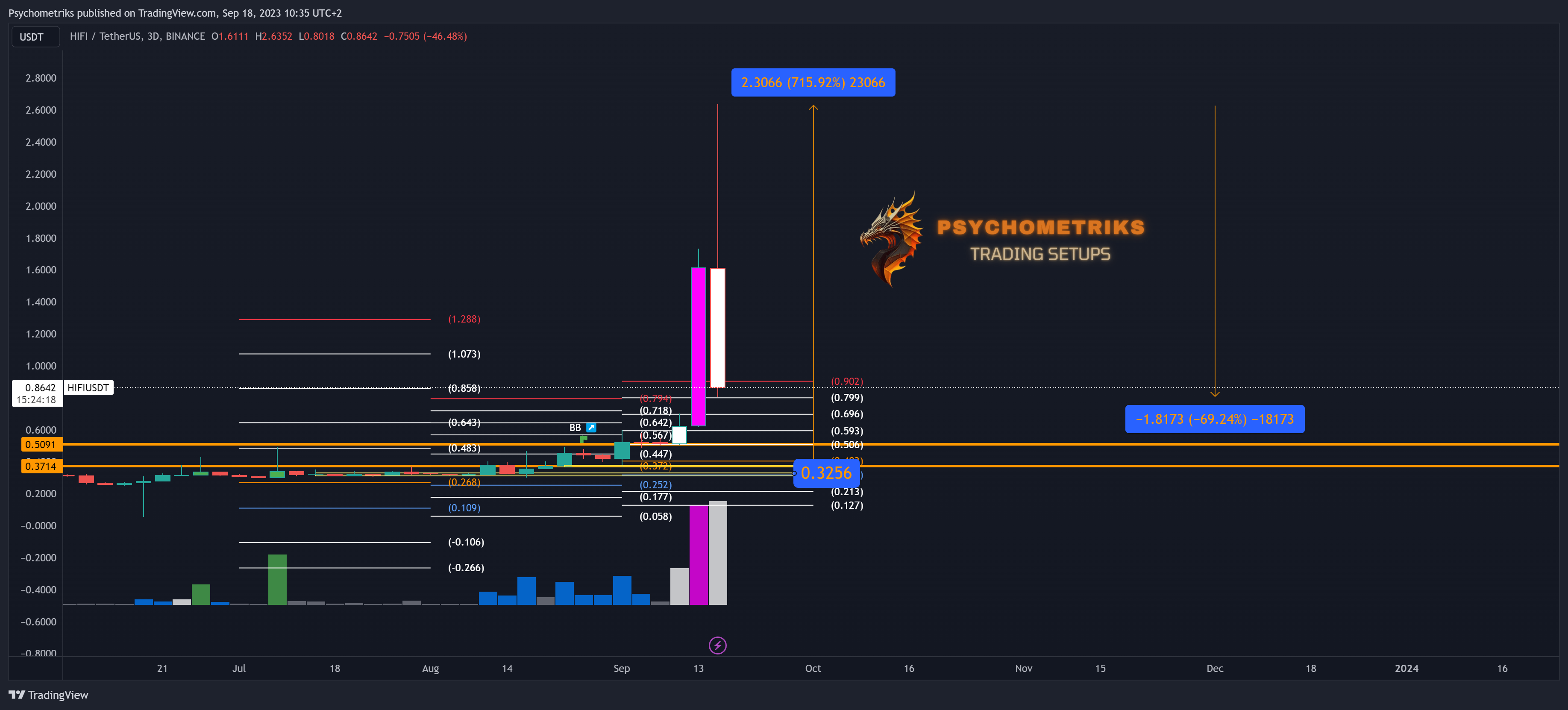Click the HIFIUSDT symbol label
Screen dimensions: 1568x710
coord(88,387)
